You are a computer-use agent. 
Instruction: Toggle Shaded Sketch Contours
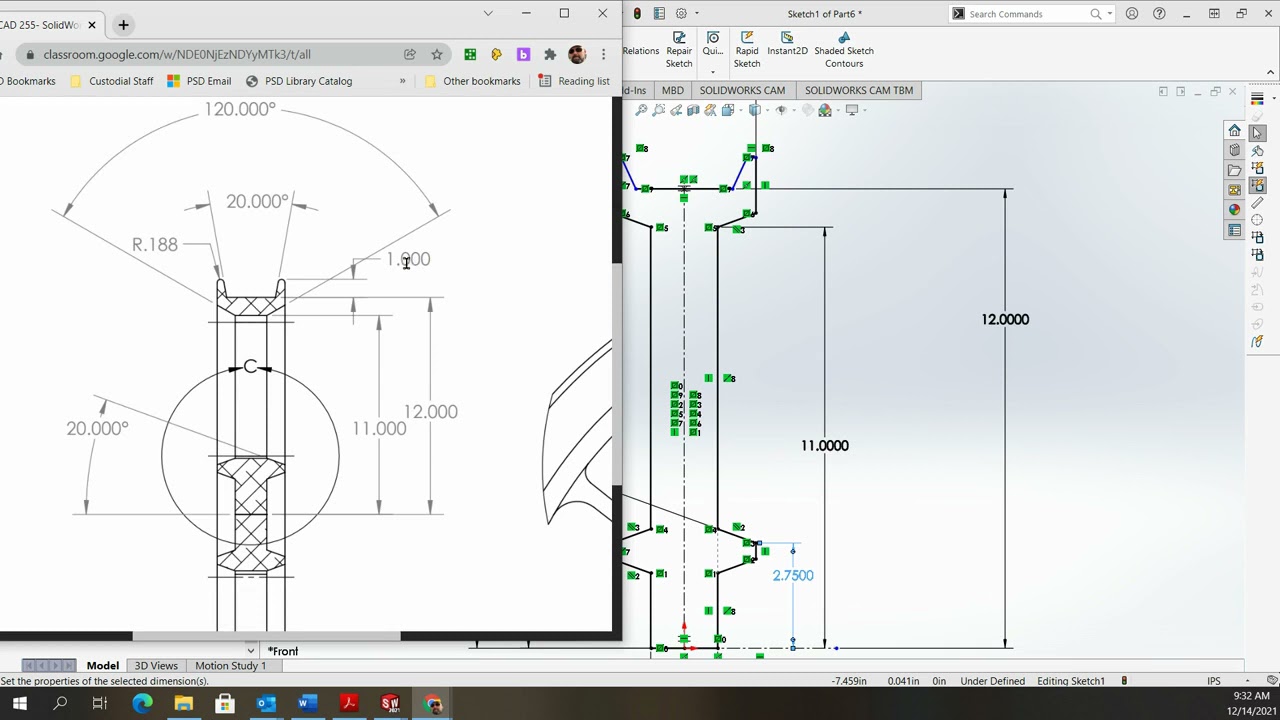[844, 50]
